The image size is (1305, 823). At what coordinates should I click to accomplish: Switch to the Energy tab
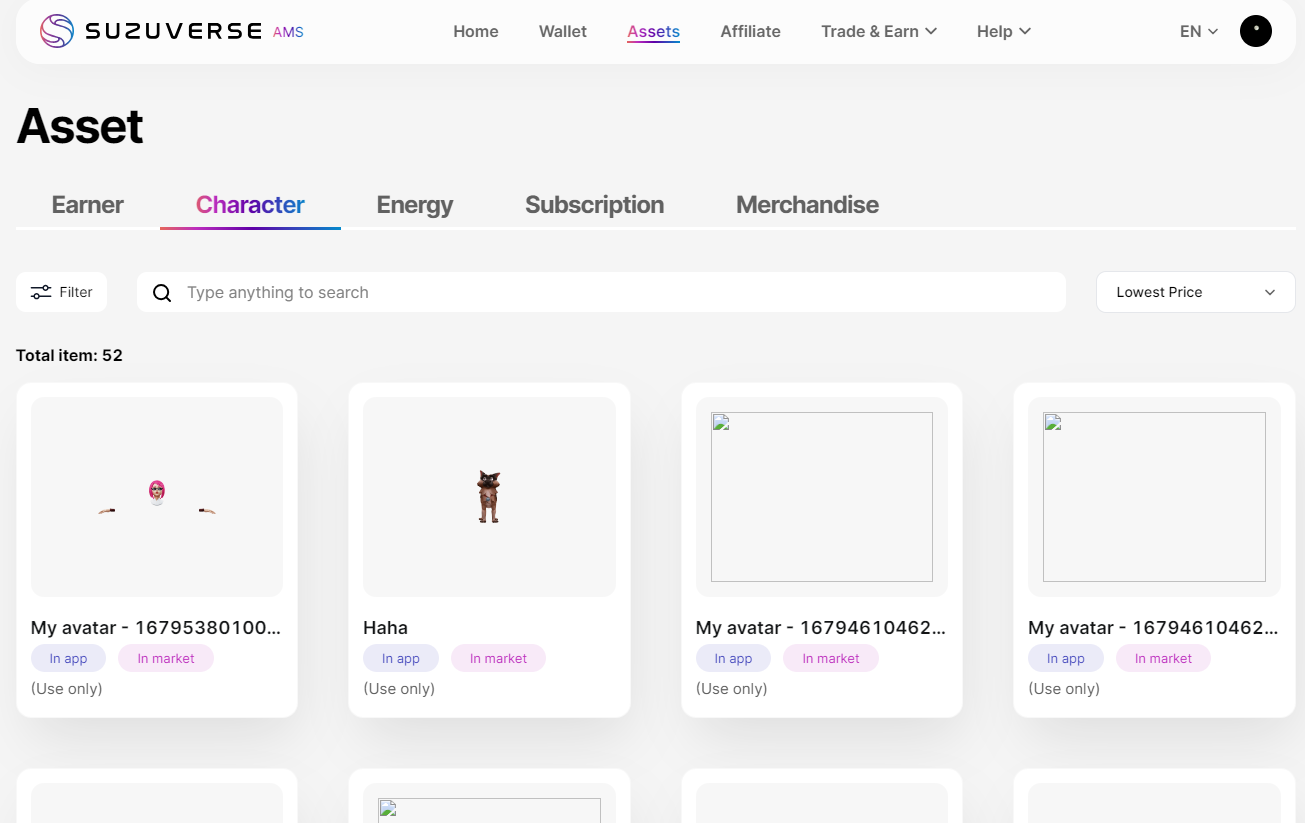pyautogui.click(x=415, y=205)
